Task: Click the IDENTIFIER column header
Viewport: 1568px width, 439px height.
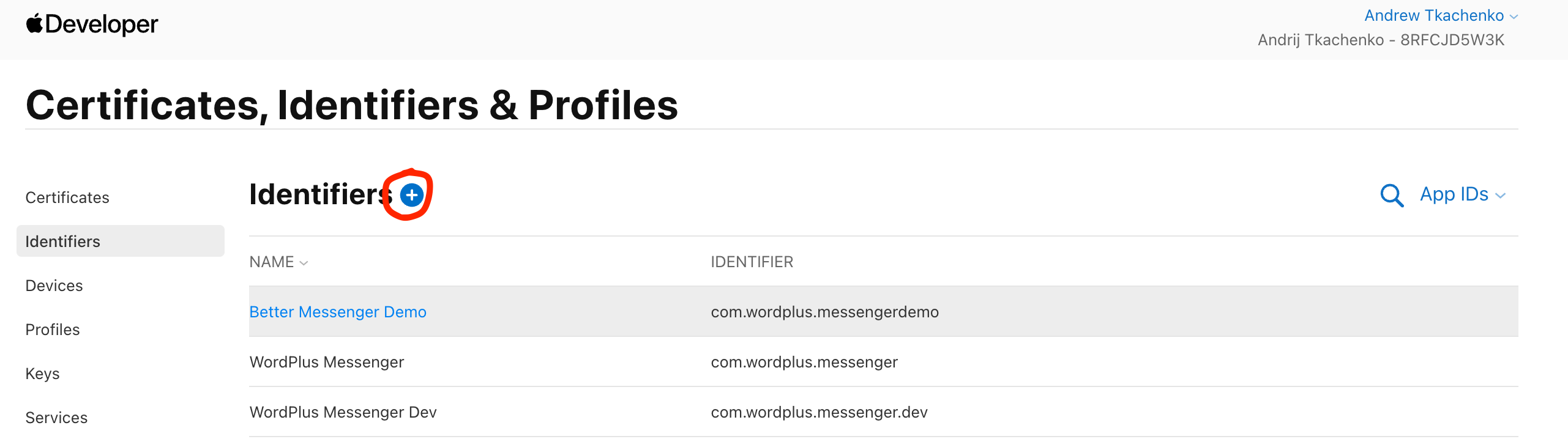Action: point(752,262)
